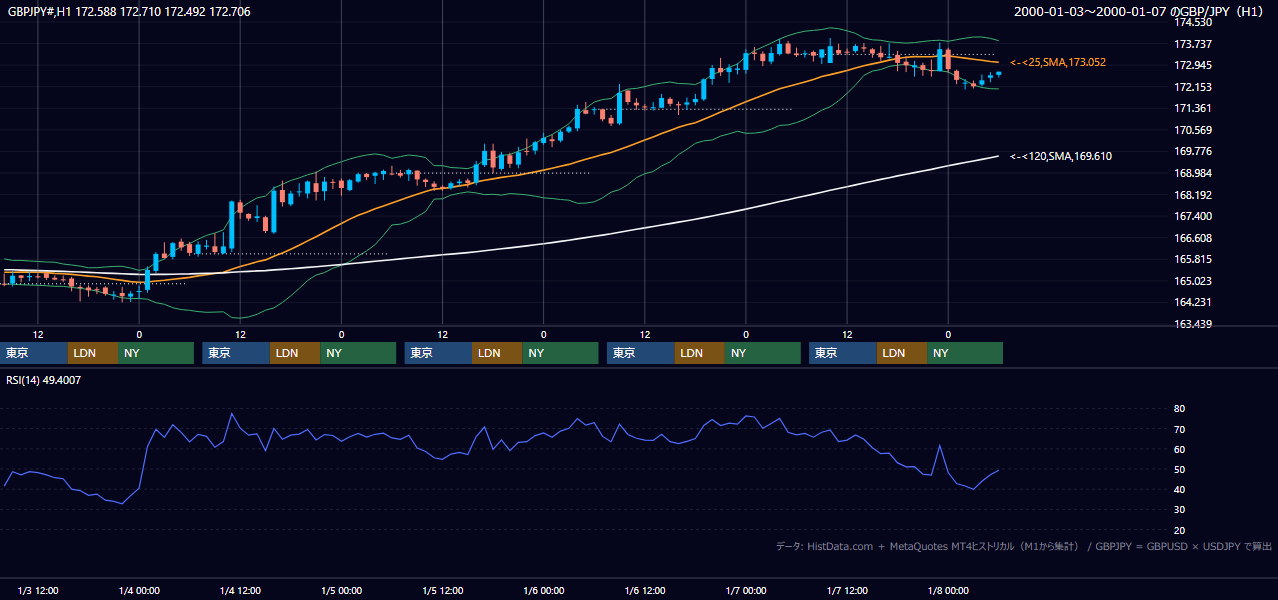Click price axis label 169.776
The height and width of the screenshot is (600, 1278).
pos(1192,152)
